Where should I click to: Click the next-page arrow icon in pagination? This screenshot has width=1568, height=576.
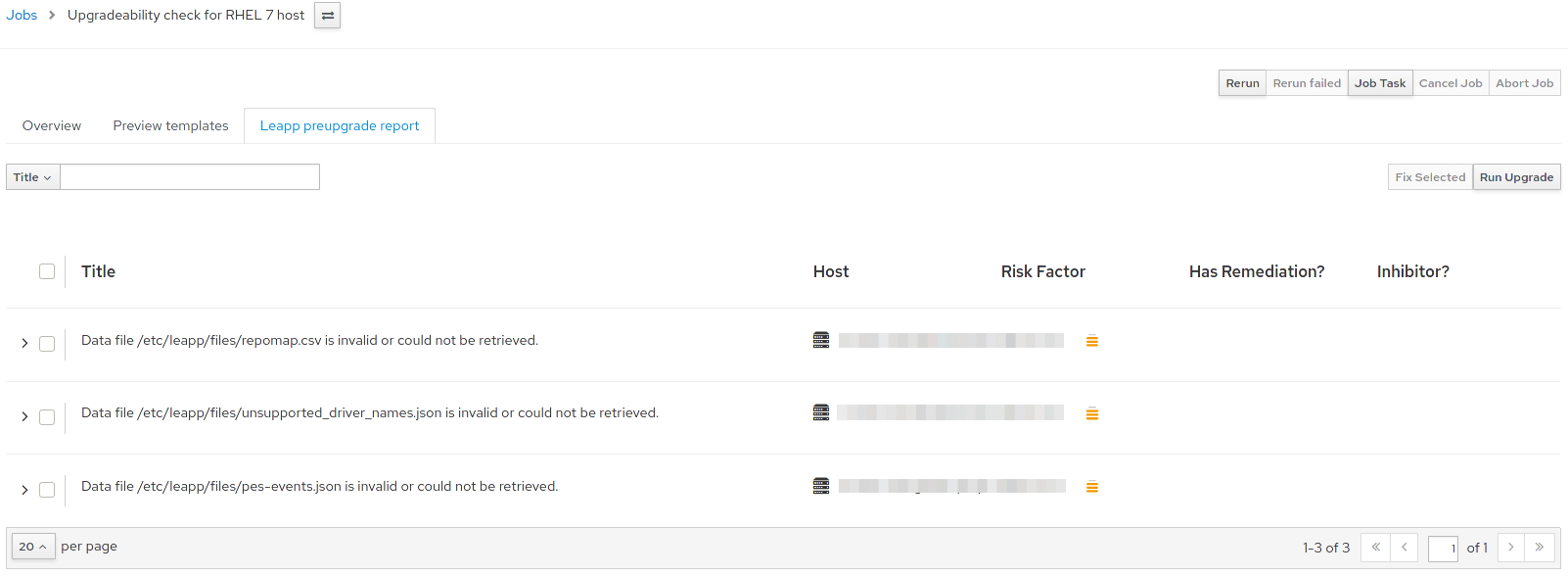tap(1511, 547)
